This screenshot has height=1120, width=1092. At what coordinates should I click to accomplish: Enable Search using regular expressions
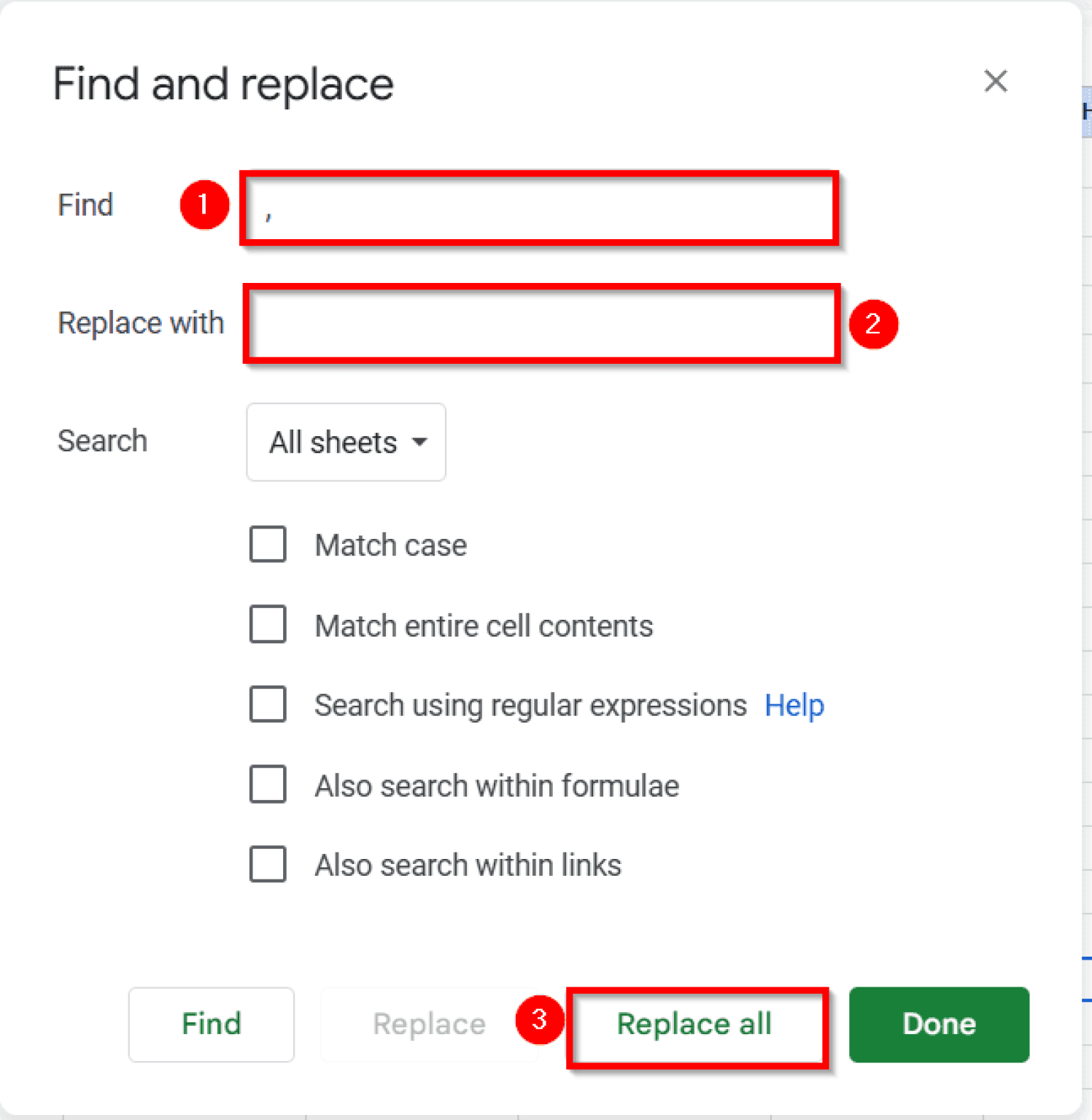pyautogui.click(x=268, y=705)
